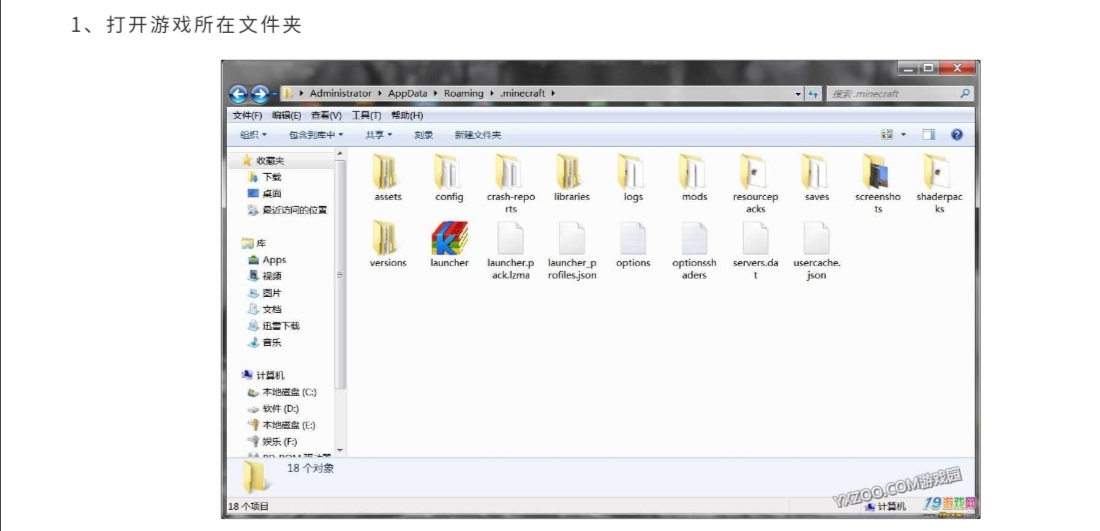Open the assets folder
1100x531 pixels.
(x=388, y=179)
